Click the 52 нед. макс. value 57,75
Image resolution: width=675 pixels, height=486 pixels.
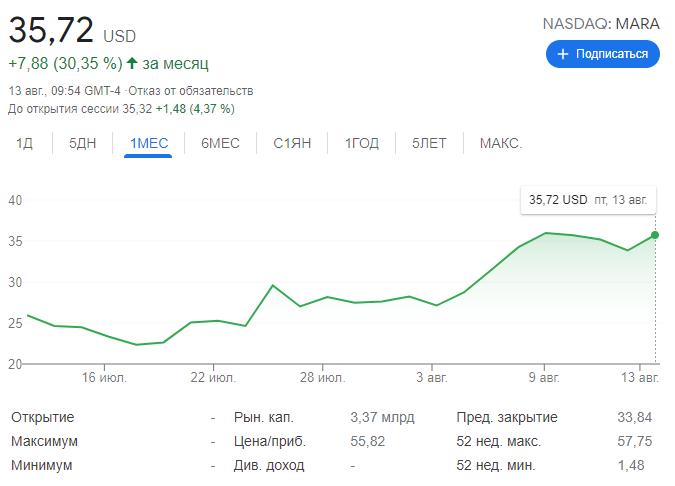tap(628, 441)
